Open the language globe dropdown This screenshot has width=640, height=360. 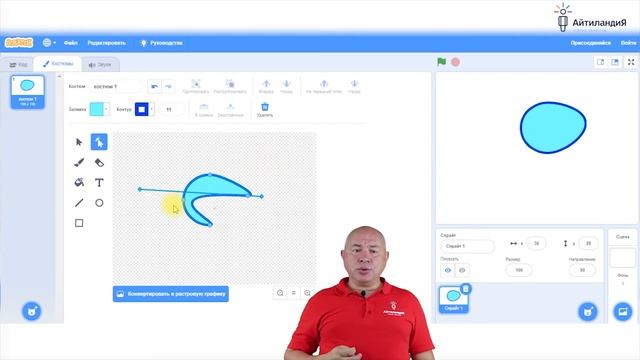[49, 42]
